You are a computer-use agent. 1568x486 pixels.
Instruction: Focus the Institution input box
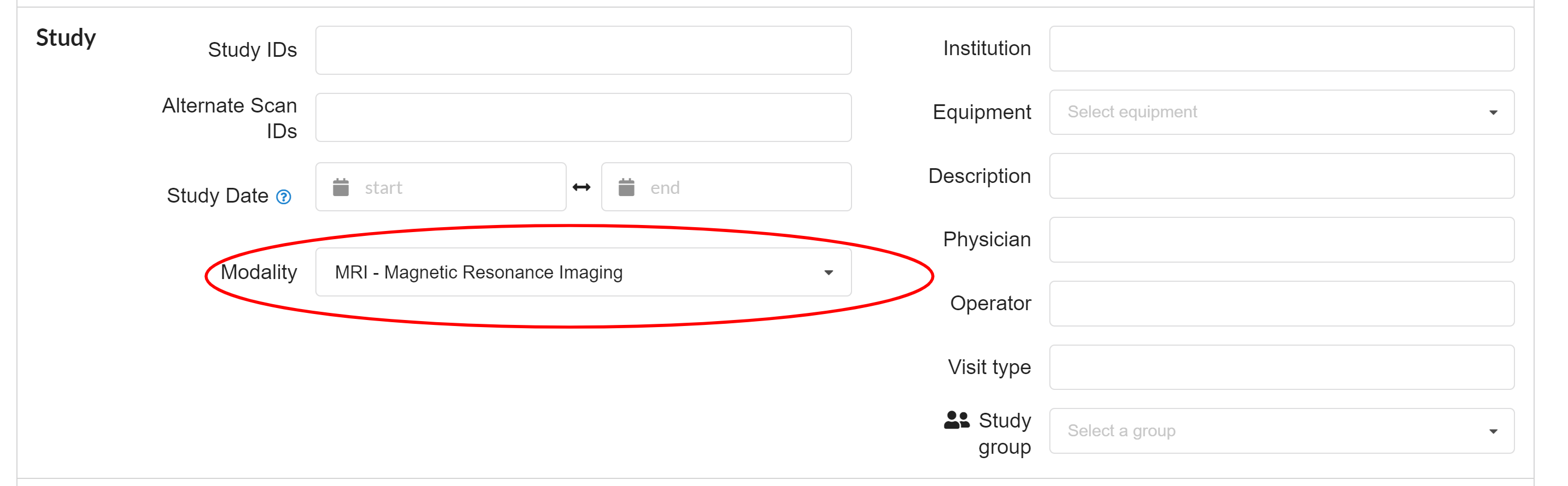(x=1281, y=49)
